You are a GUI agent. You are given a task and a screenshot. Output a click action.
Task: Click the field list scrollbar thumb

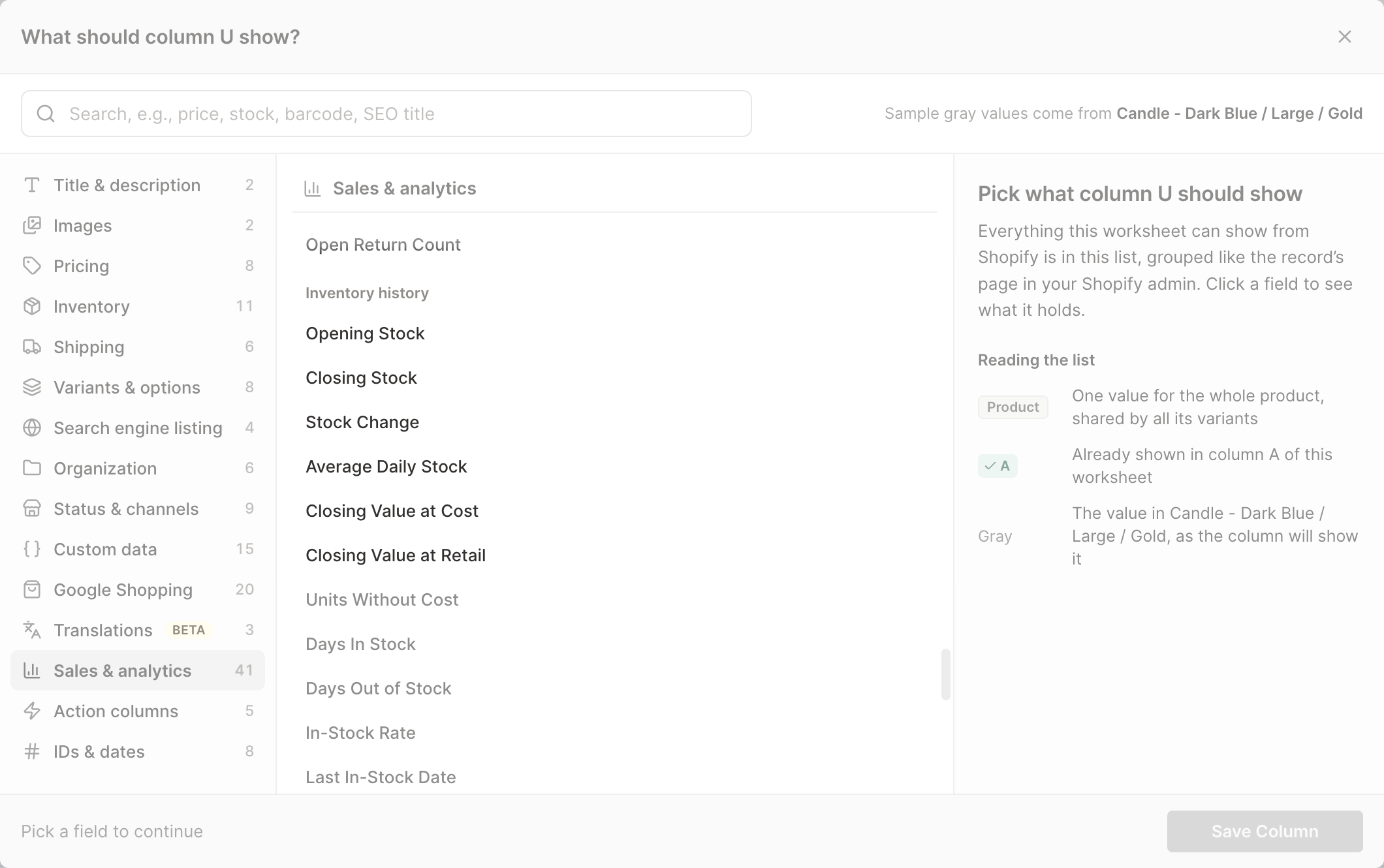(x=945, y=674)
